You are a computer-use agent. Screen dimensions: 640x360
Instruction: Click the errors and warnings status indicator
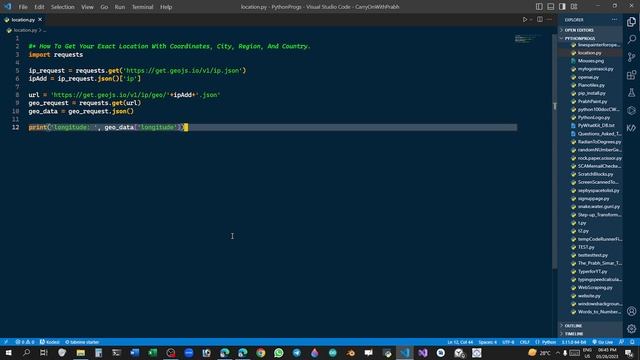coord(24,342)
